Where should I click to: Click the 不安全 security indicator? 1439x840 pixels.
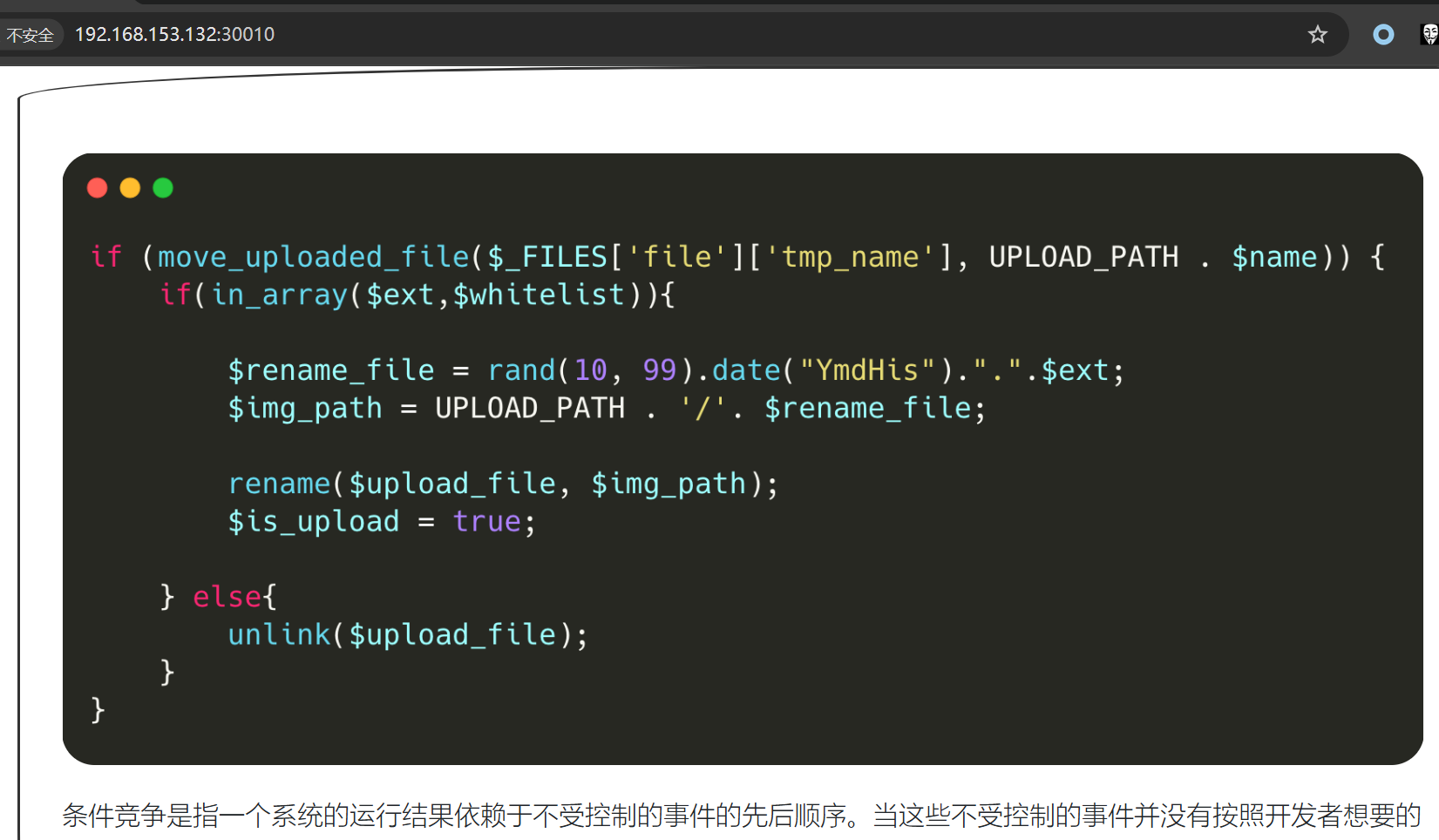pos(30,35)
